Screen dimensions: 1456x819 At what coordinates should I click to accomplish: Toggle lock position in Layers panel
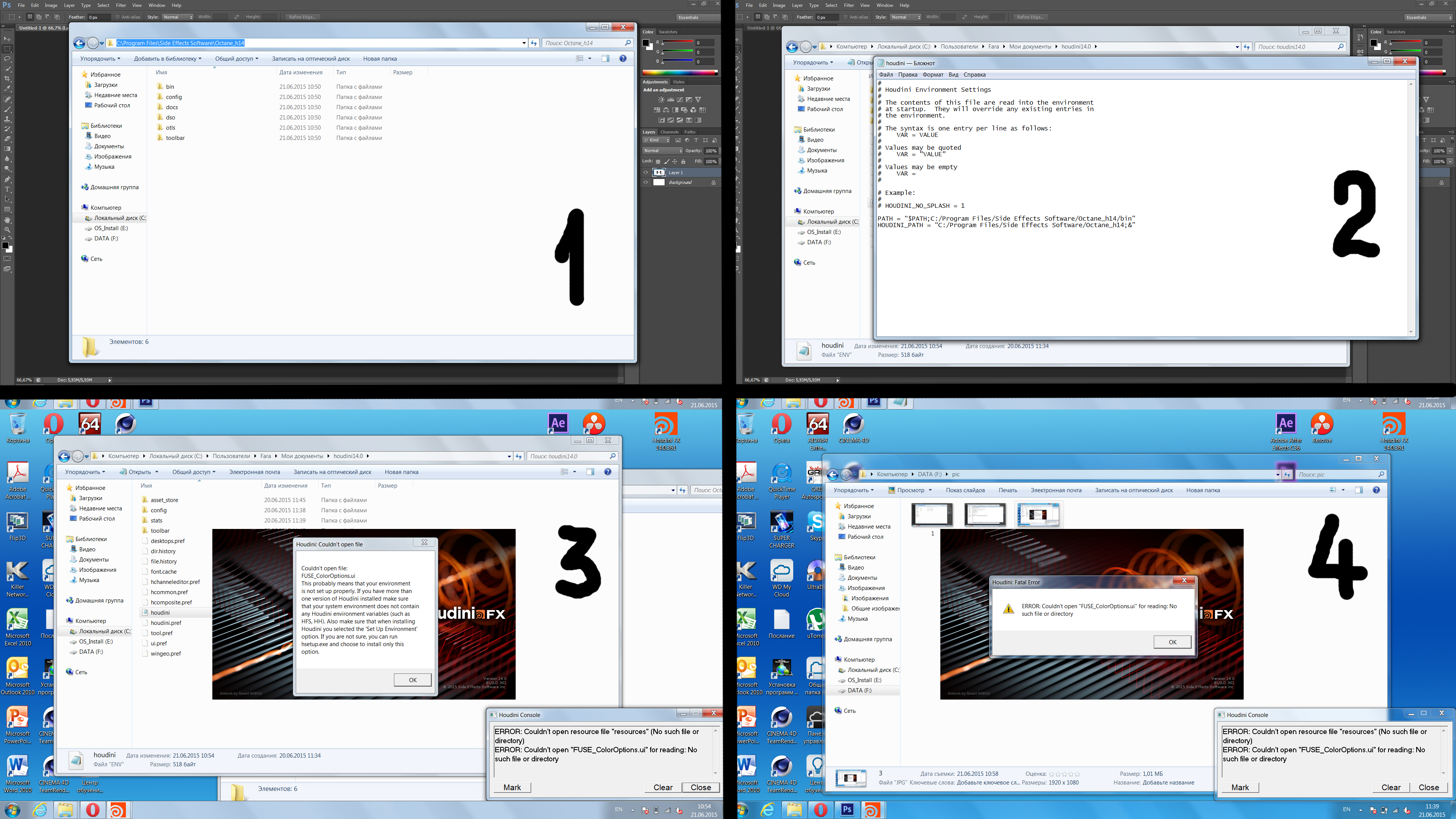(675, 162)
